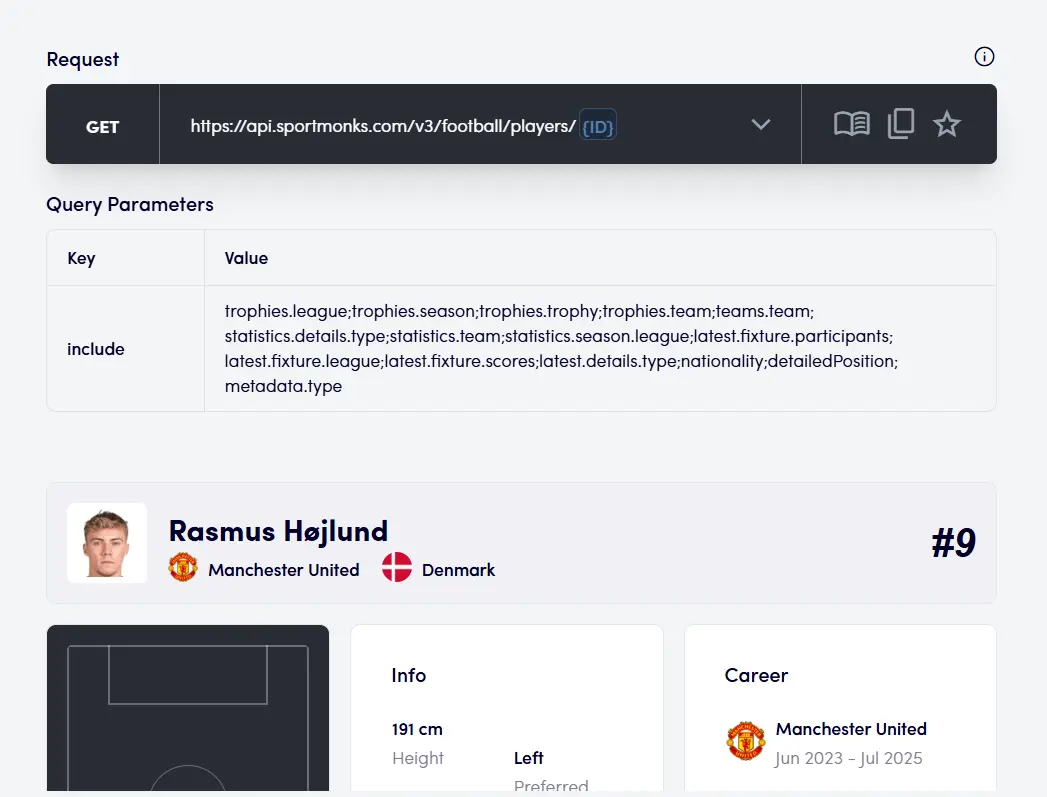Viewport: 1047px width, 797px height.
Task: Click the Info card heading
Action: (x=409, y=676)
